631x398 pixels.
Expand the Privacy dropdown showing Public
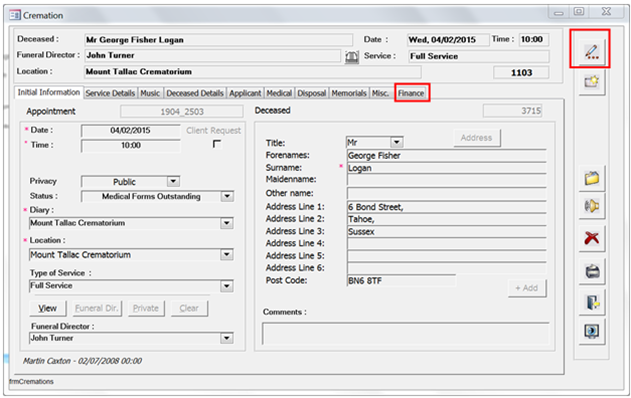coord(173,181)
